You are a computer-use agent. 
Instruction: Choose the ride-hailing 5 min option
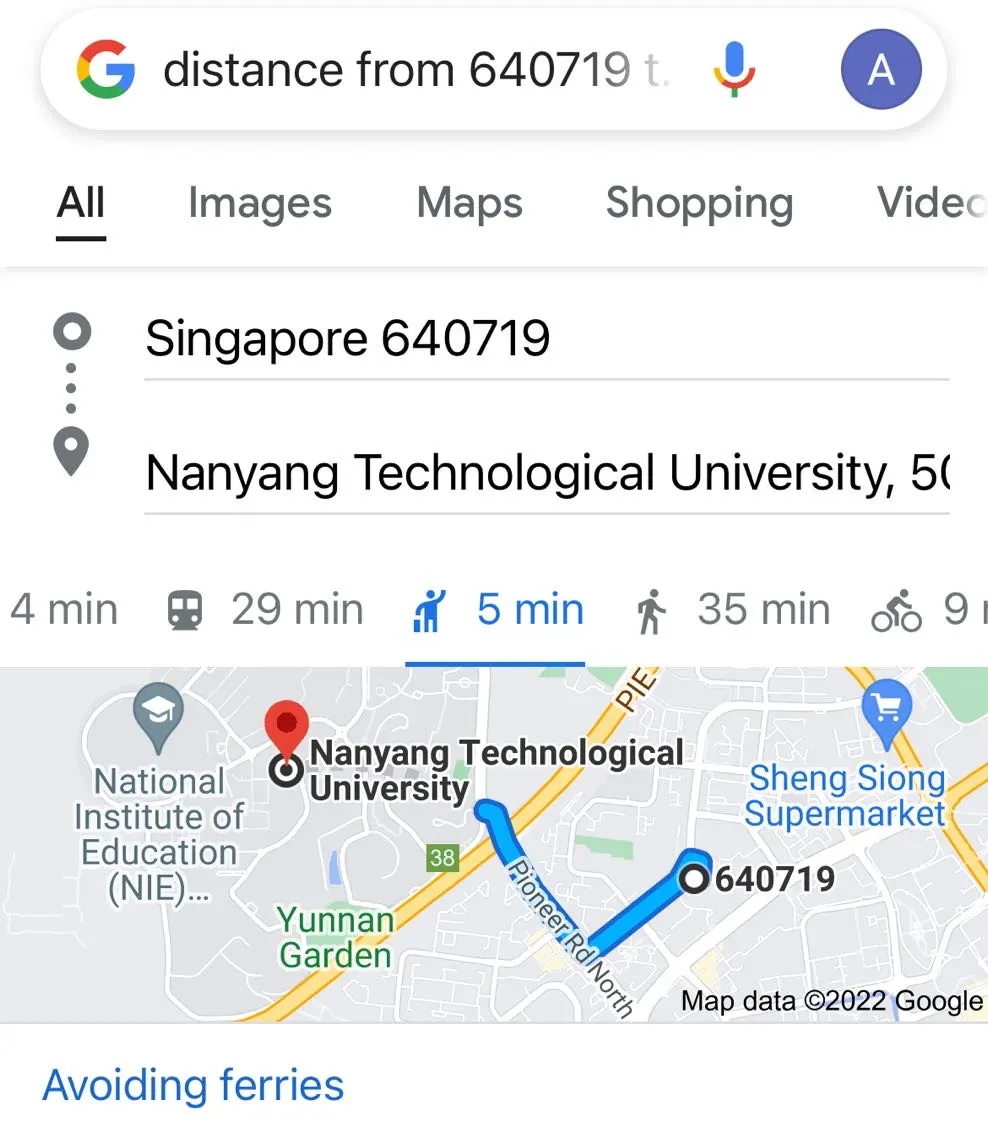point(495,610)
